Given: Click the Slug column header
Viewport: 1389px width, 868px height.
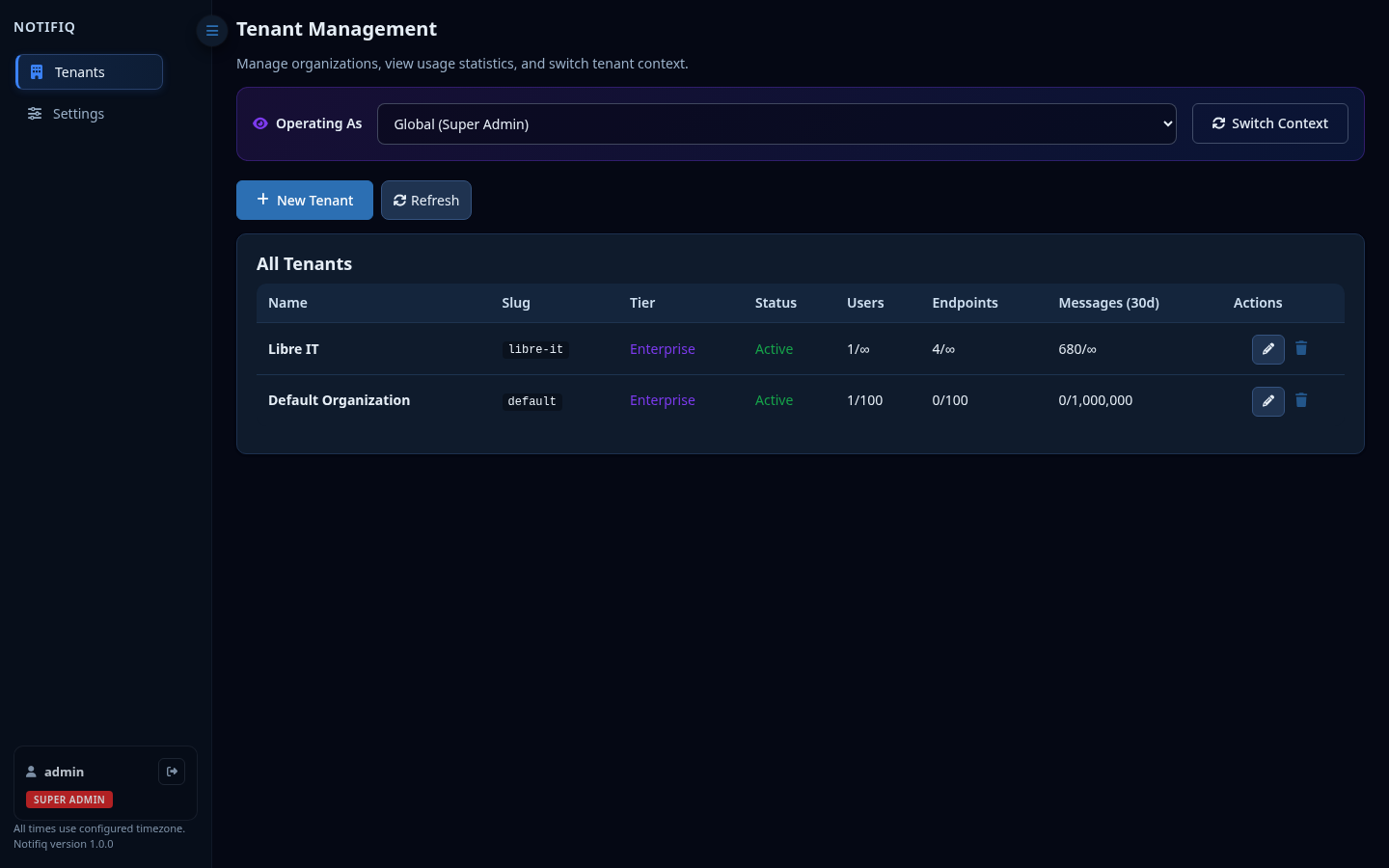Looking at the screenshot, I should tap(516, 303).
